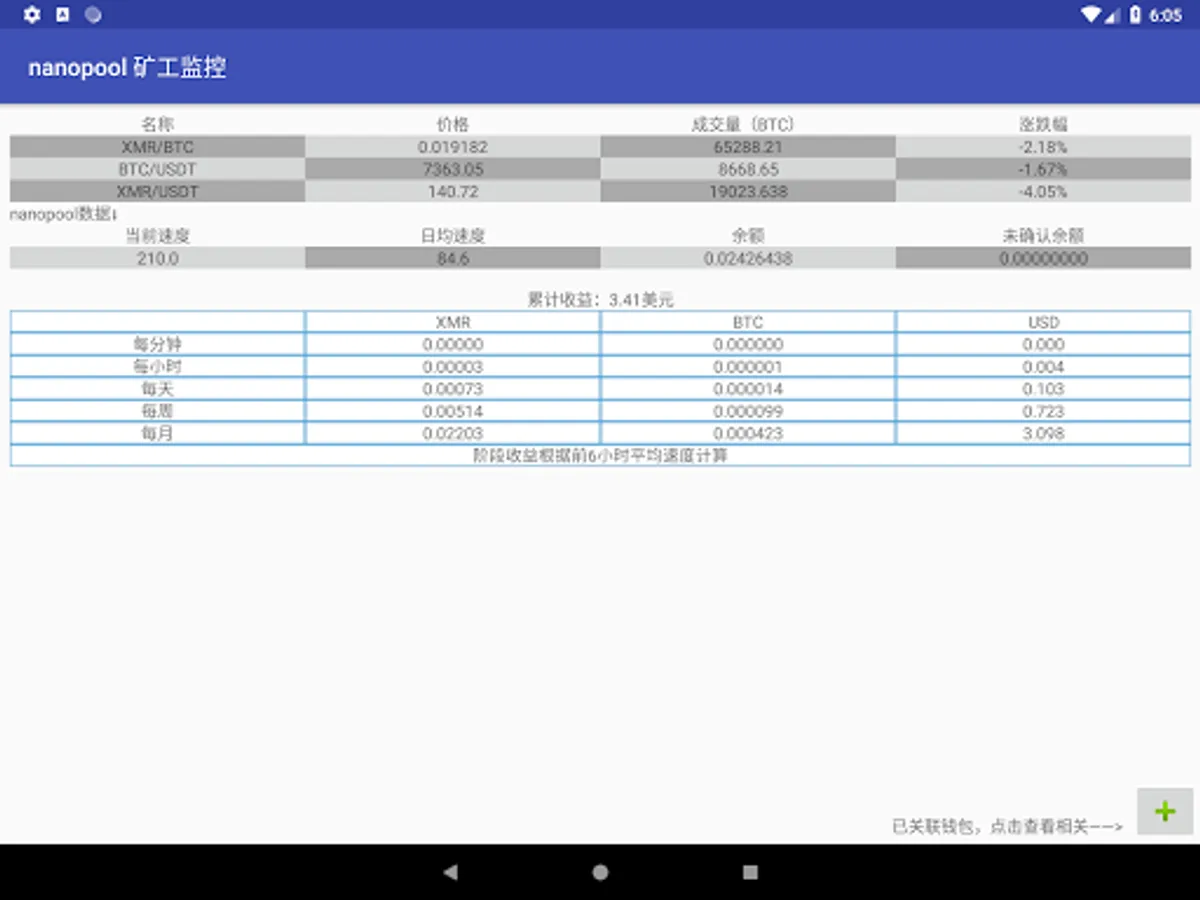Tap change percentage -4.05%
Viewport: 1200px width, 900px height.
tap(1043, 191)
